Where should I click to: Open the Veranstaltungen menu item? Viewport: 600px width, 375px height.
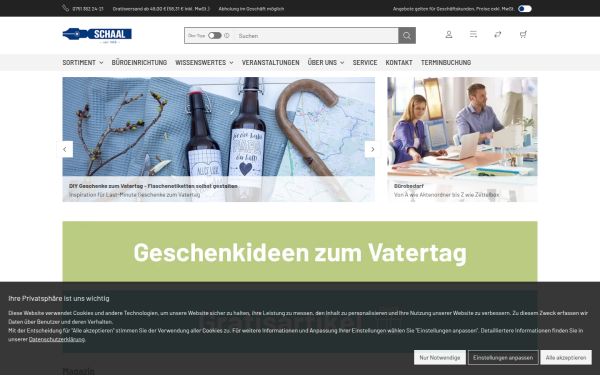click(271, 62)
